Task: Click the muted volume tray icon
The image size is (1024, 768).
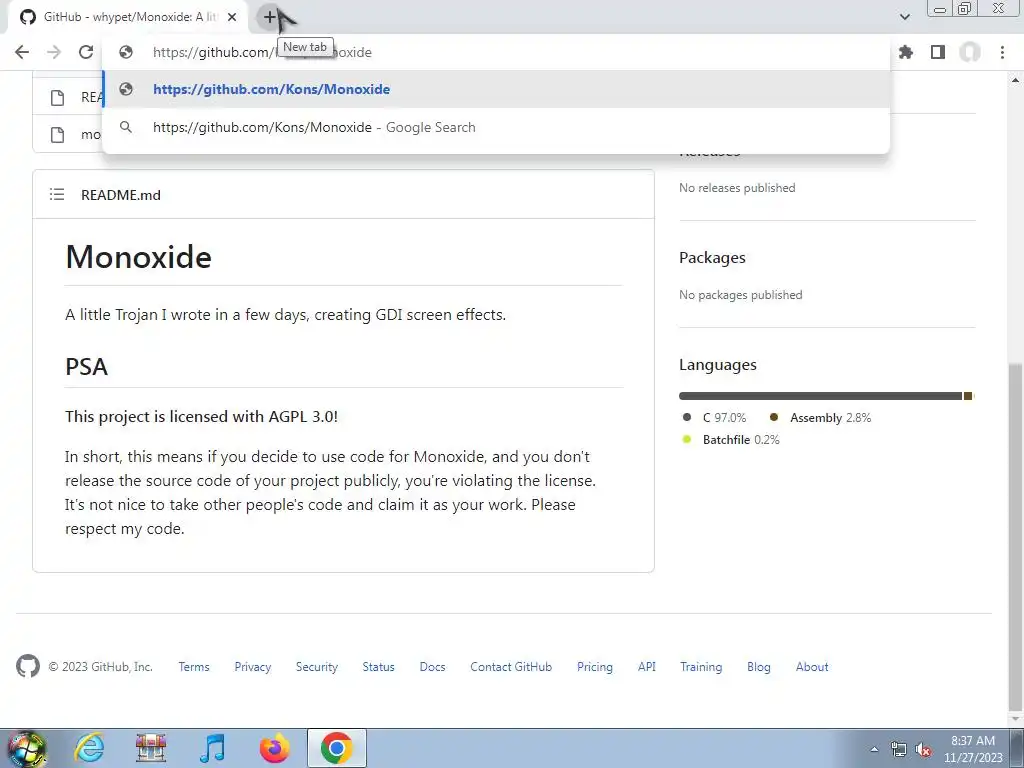Action: (x=923, y=749)
